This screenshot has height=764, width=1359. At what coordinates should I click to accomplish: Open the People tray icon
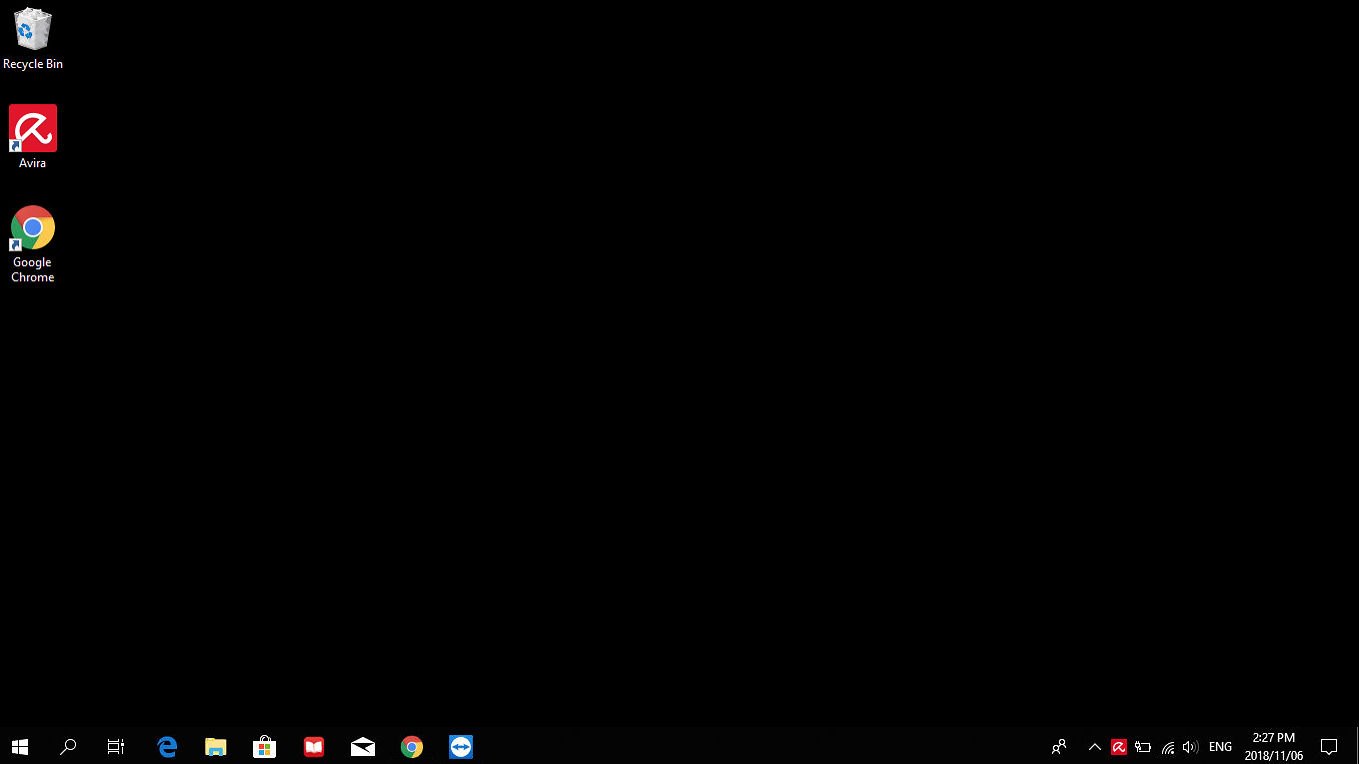pos(1059,746)
